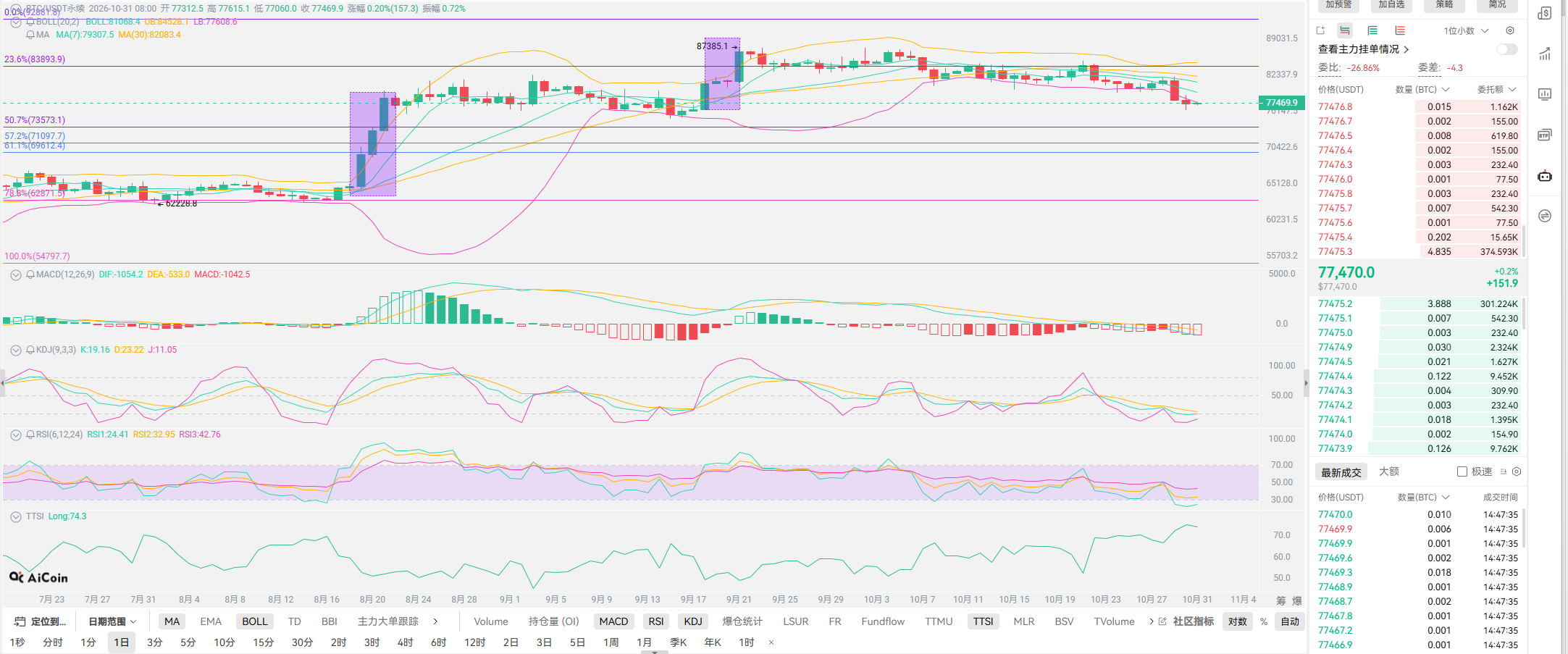Switch to the 最新成交 recent trades tab

(x=1341, y=472)
